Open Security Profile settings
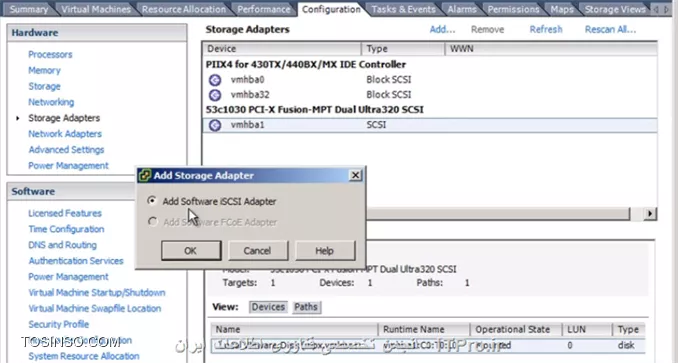This screenshot has width=678, height=363. (58, 325)
